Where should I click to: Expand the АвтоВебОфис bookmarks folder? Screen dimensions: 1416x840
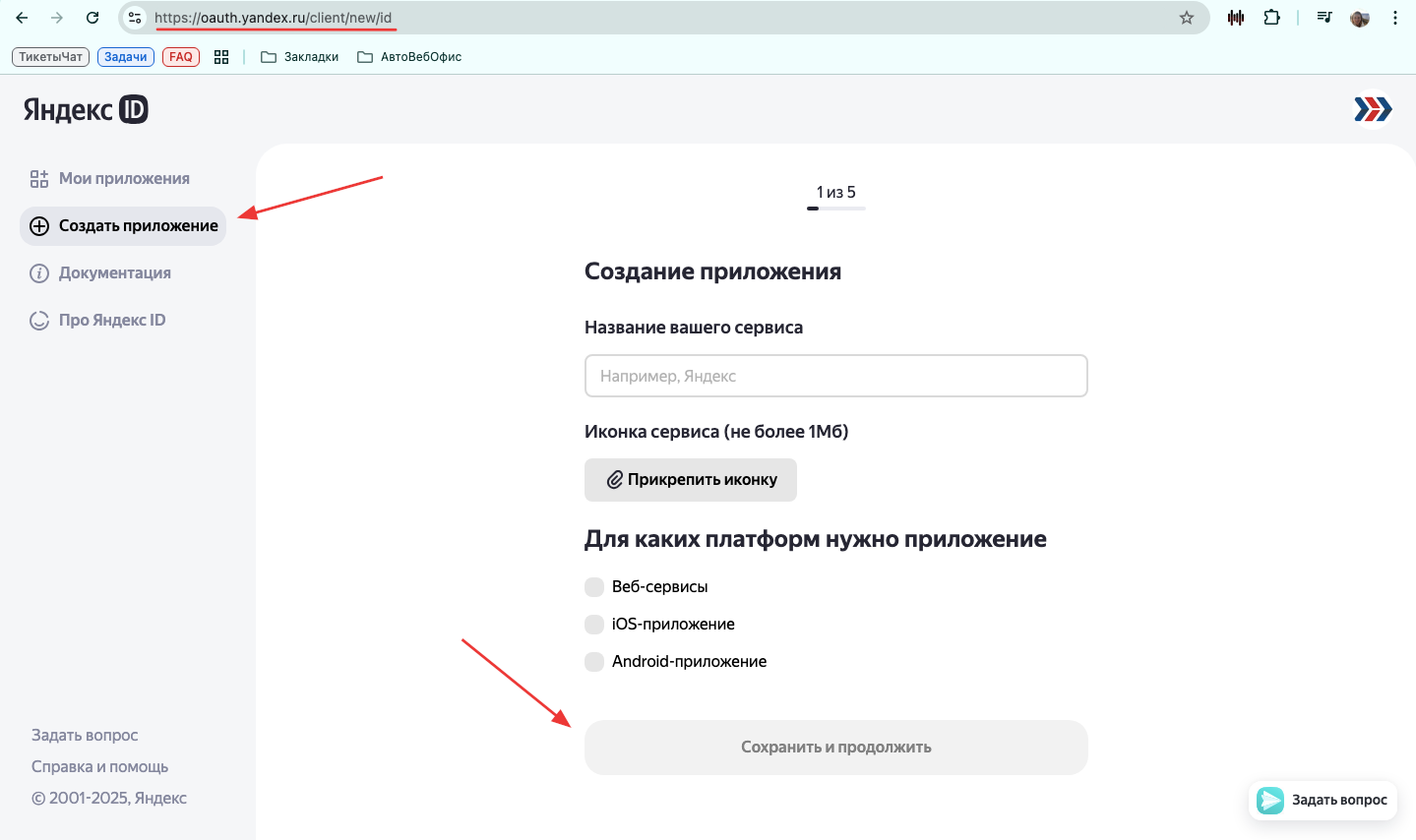point(409,57)
